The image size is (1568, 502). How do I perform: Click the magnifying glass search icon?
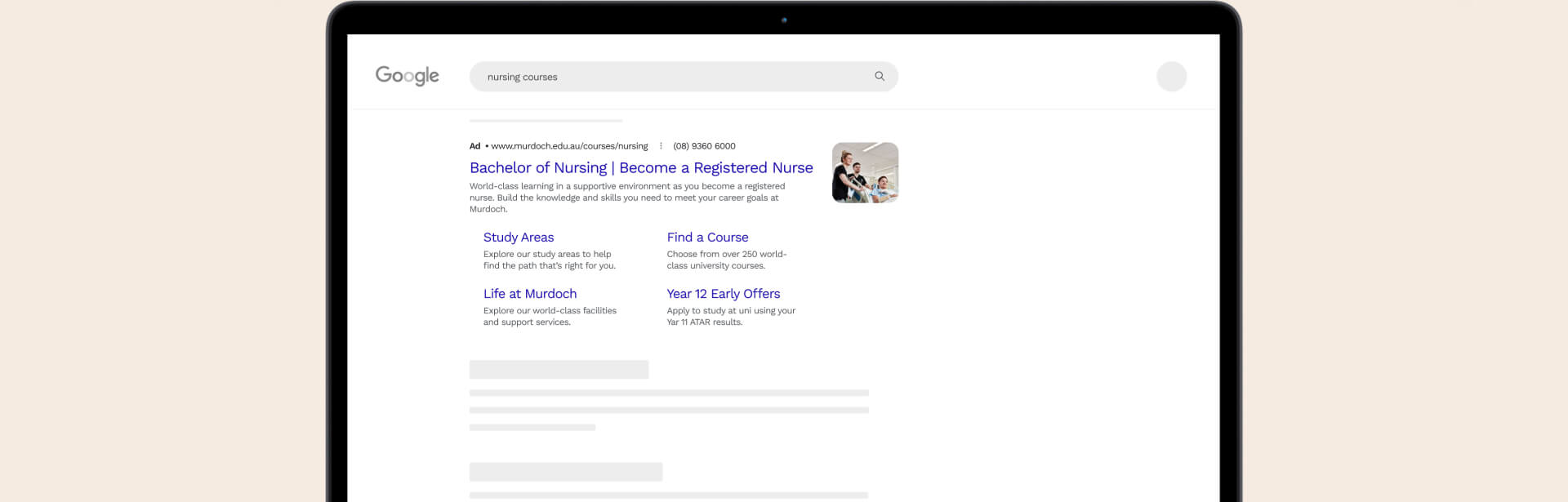pos(880,76)
